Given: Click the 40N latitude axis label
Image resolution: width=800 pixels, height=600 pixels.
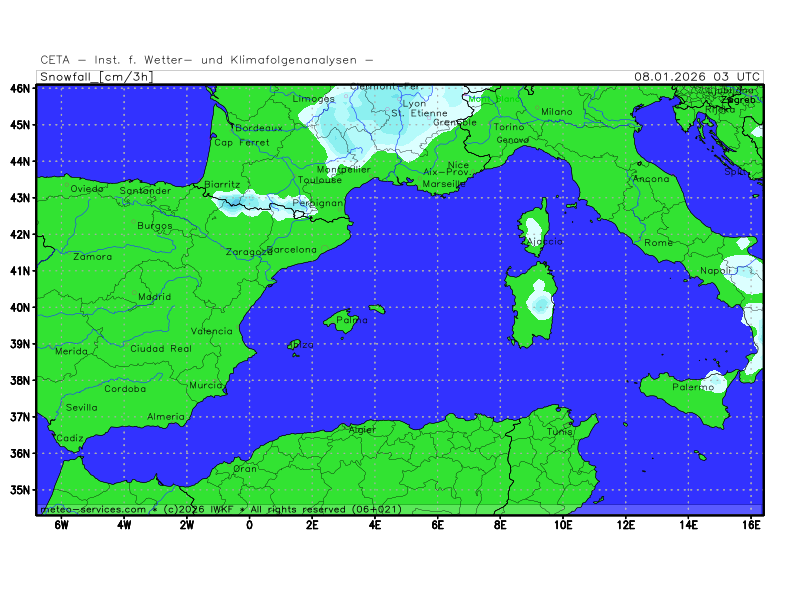Looking at the screenshot, I should click(20, 307).
